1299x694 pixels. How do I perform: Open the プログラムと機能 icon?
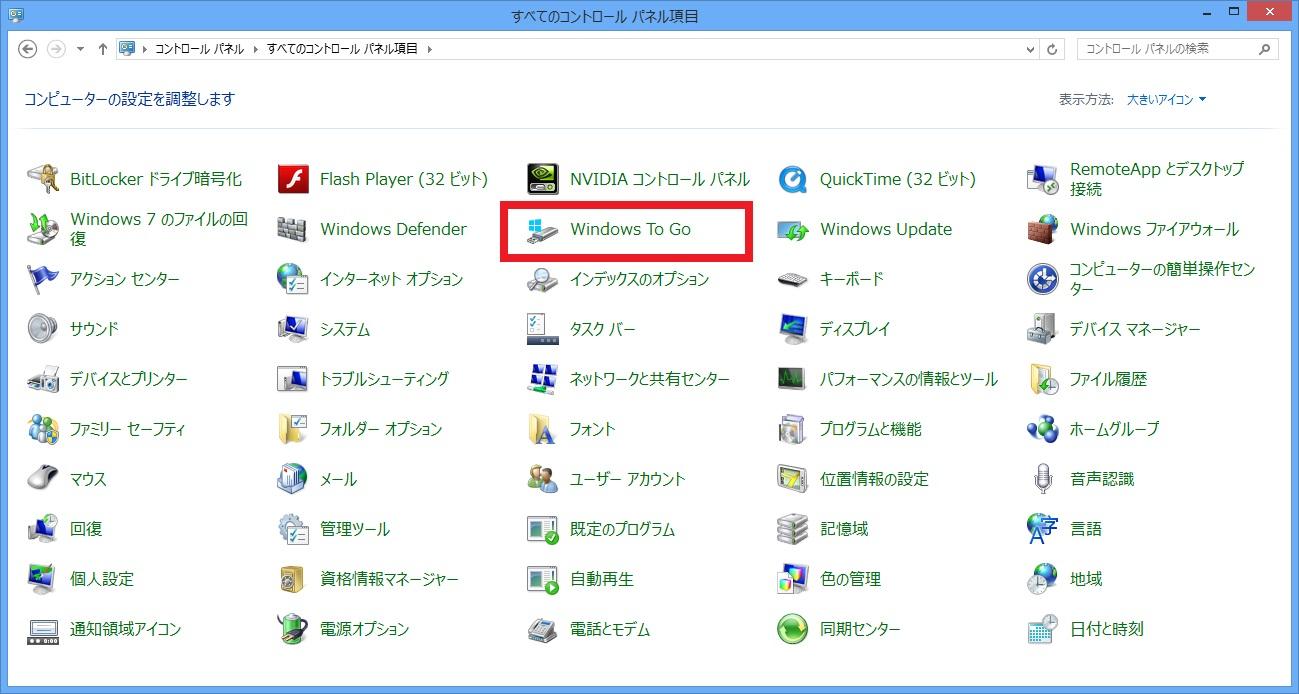792,429
